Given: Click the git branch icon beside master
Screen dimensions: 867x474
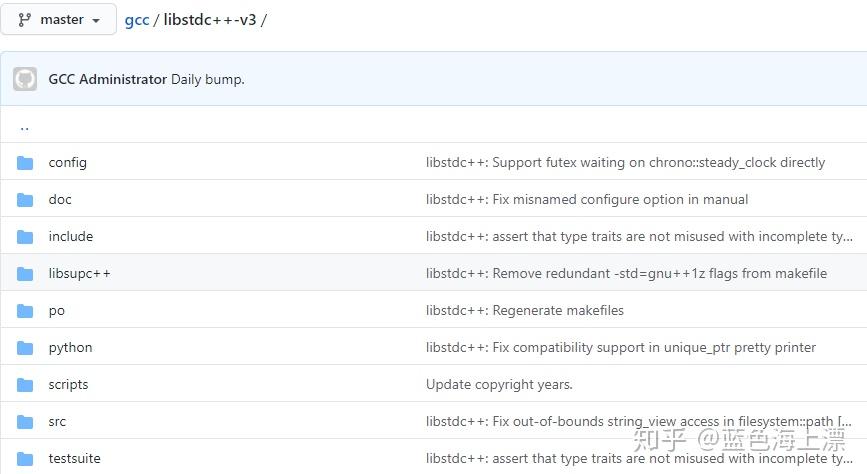Looking at the screenshot, I should pos(24,20).
